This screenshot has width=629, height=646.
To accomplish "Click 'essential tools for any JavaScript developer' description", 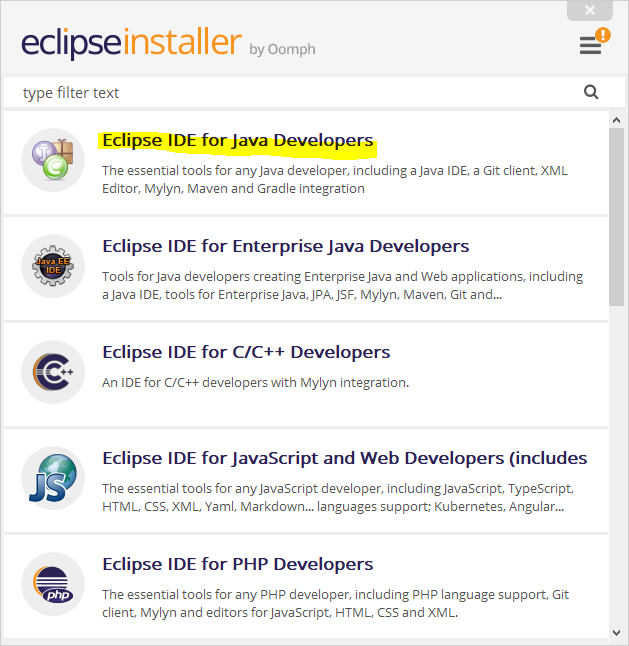I will pos(338,497).
